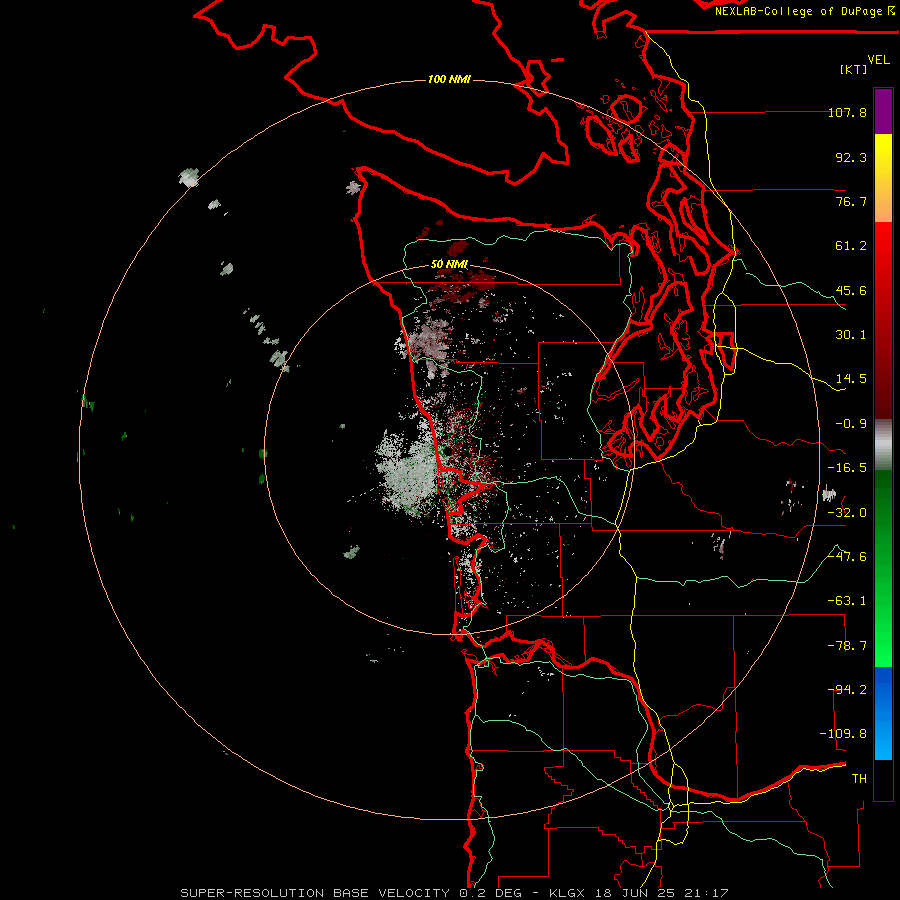Viewport: 900px width, 900px height.
Task: Click the 45.6 velocity scale value
Action: click(x=851, y=290)
